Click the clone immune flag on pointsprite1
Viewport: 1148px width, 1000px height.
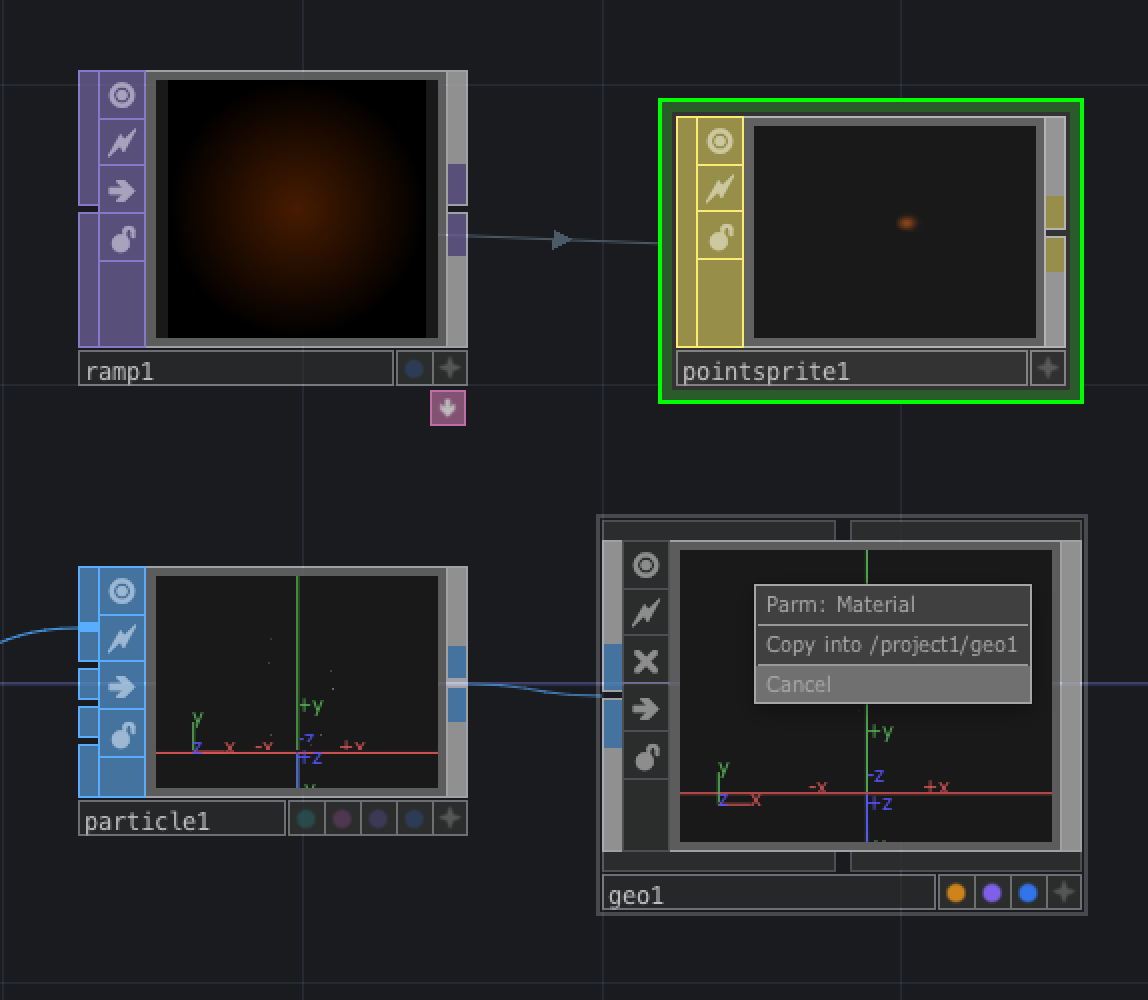coord(720,188)
